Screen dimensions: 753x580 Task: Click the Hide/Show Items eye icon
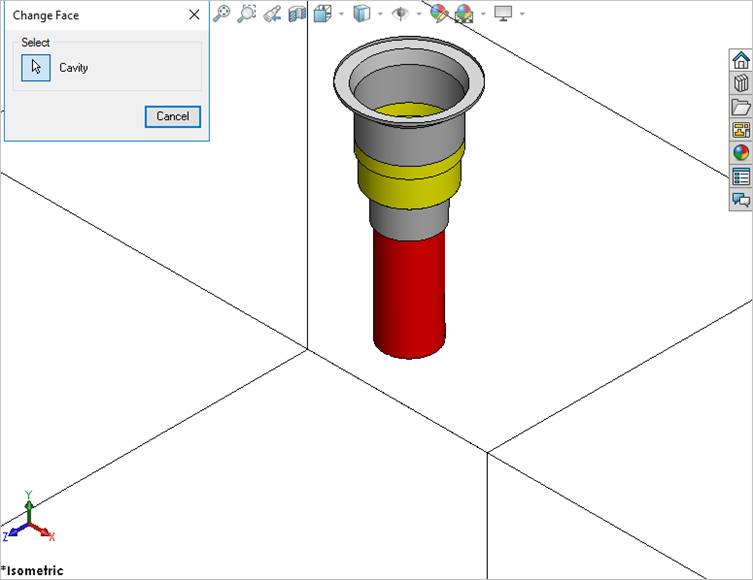(x=400, y=13)
